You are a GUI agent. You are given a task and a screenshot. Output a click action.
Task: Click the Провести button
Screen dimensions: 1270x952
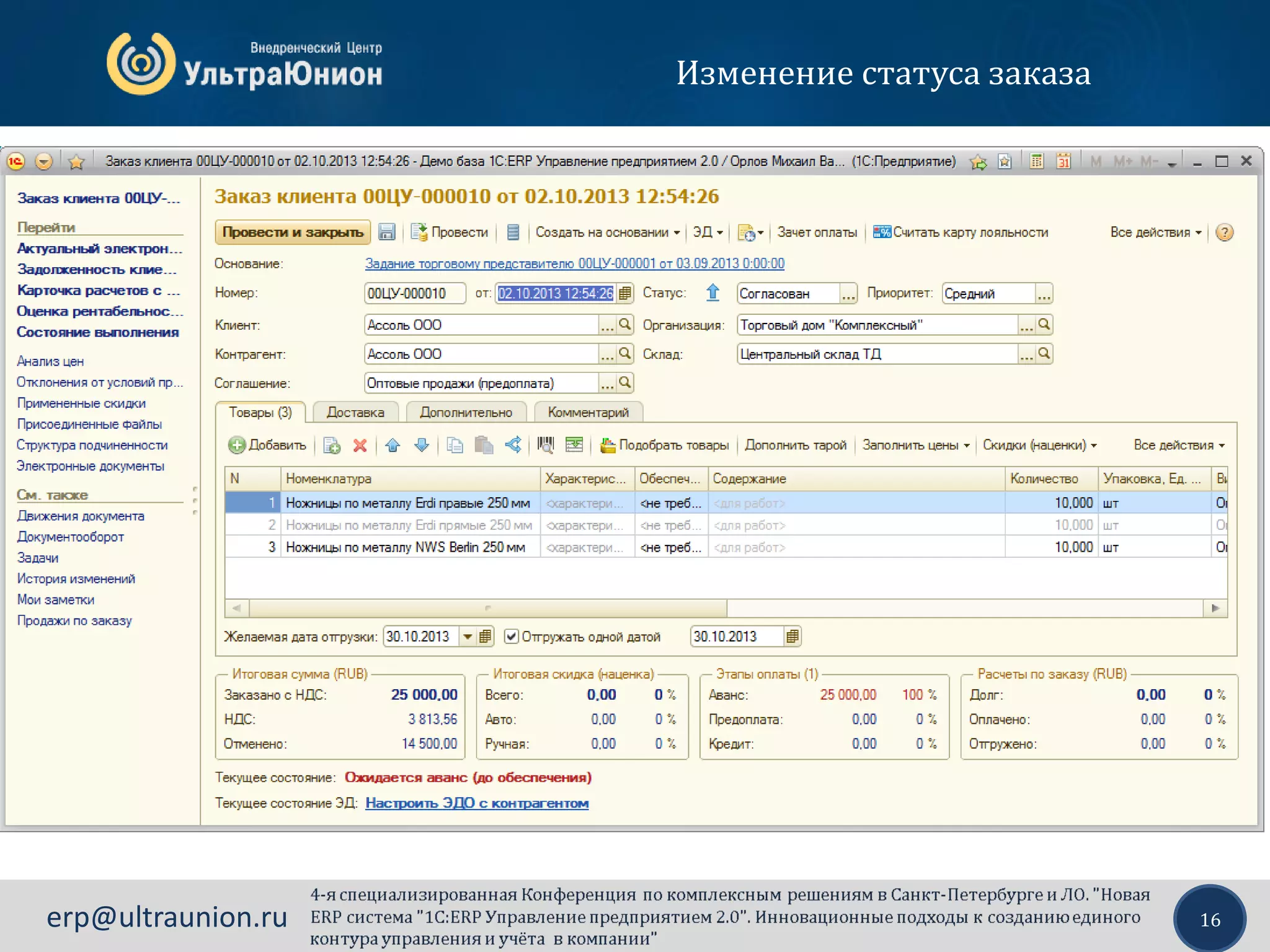click(450, 232)
